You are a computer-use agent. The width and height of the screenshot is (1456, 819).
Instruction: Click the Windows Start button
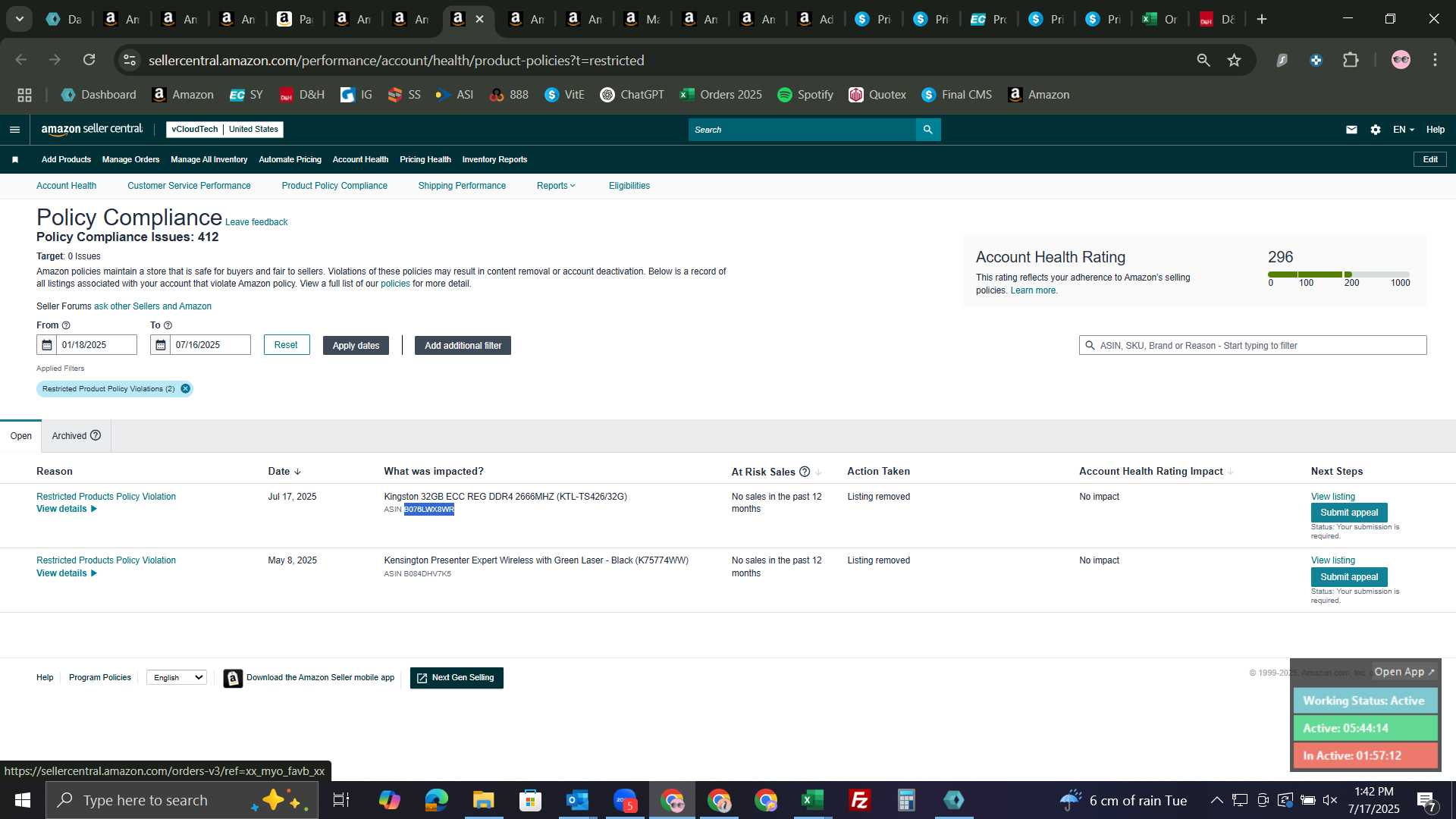click(x=22, y=800)
